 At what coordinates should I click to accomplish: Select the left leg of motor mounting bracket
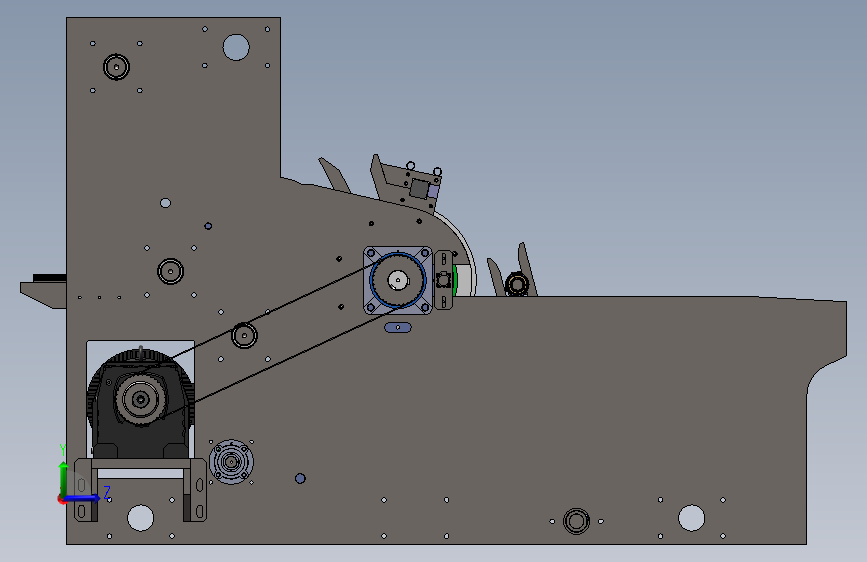[x=86, y=490]
